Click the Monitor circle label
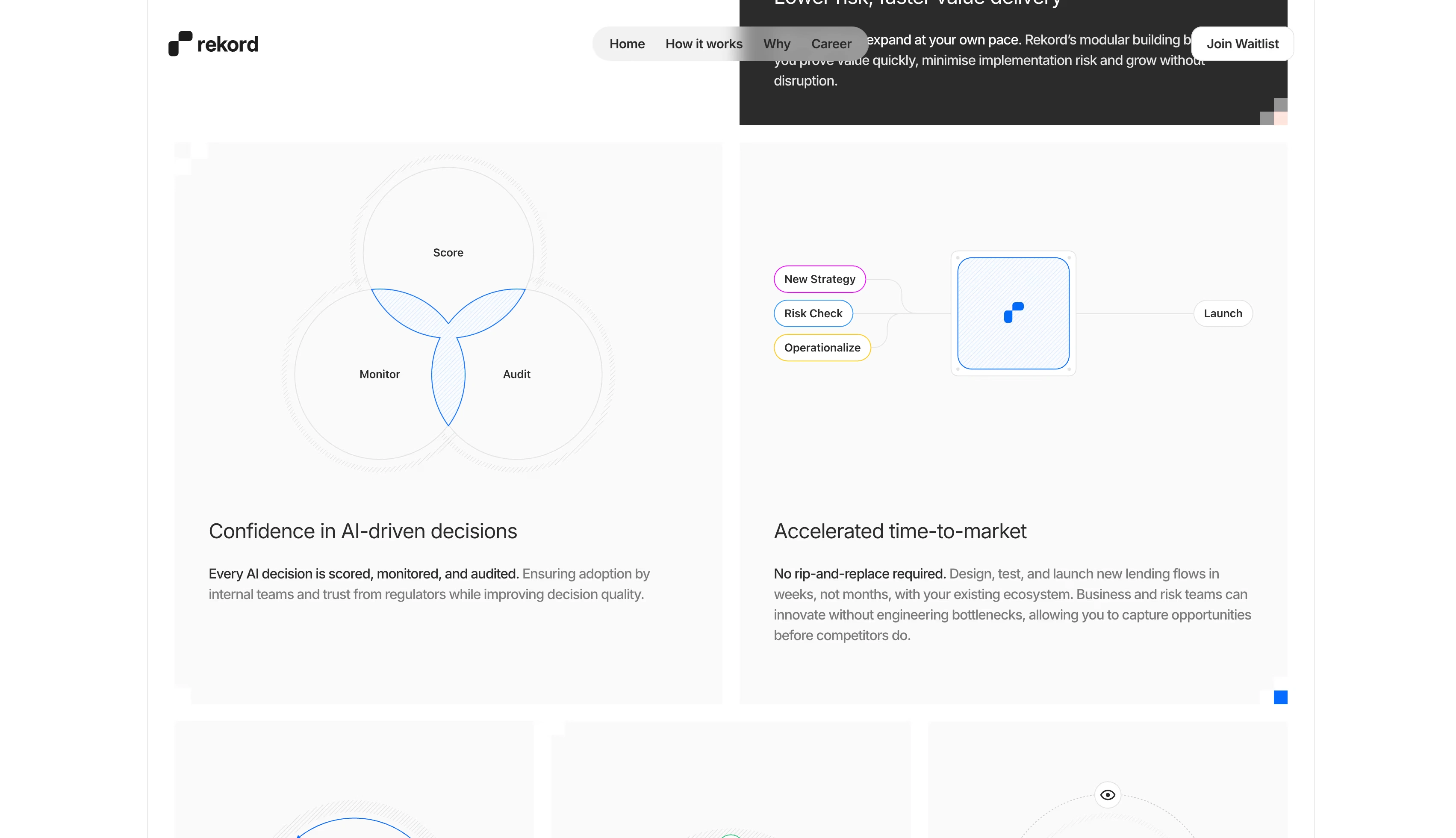The width and height of the screenshot is (1456, 838). click(x=379, y=374)
